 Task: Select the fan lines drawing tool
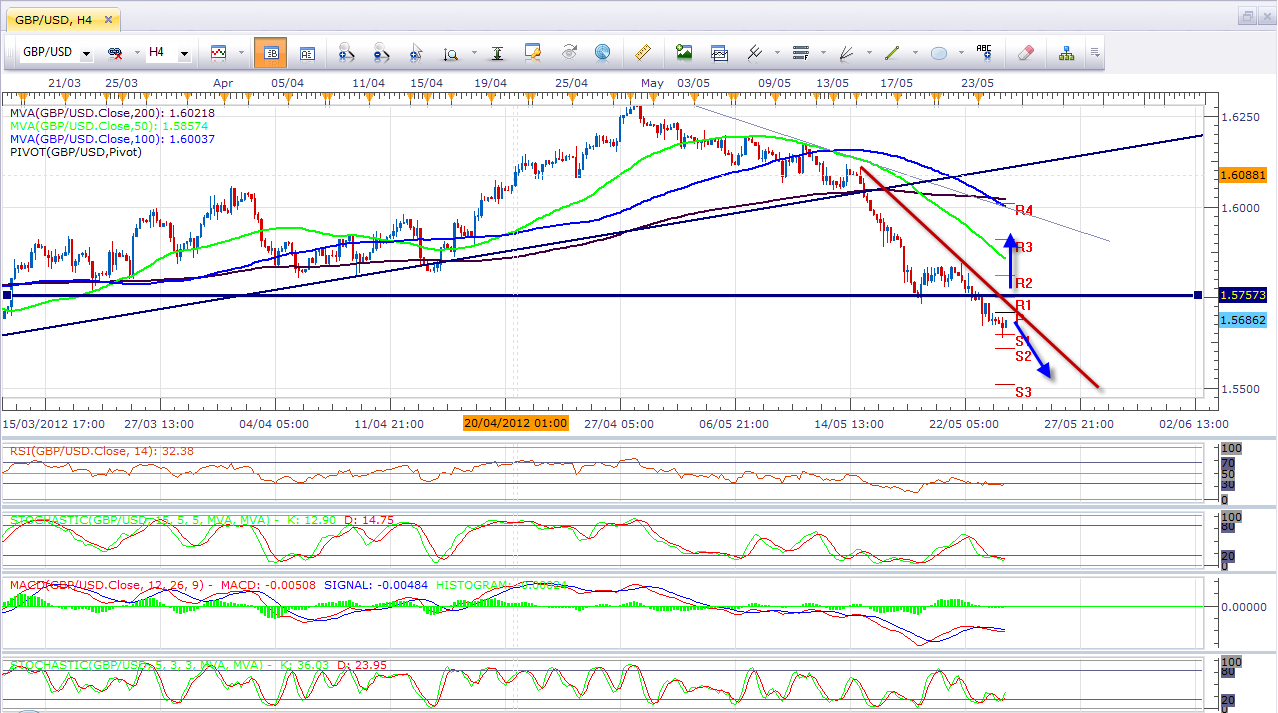[x=846, y=52]
